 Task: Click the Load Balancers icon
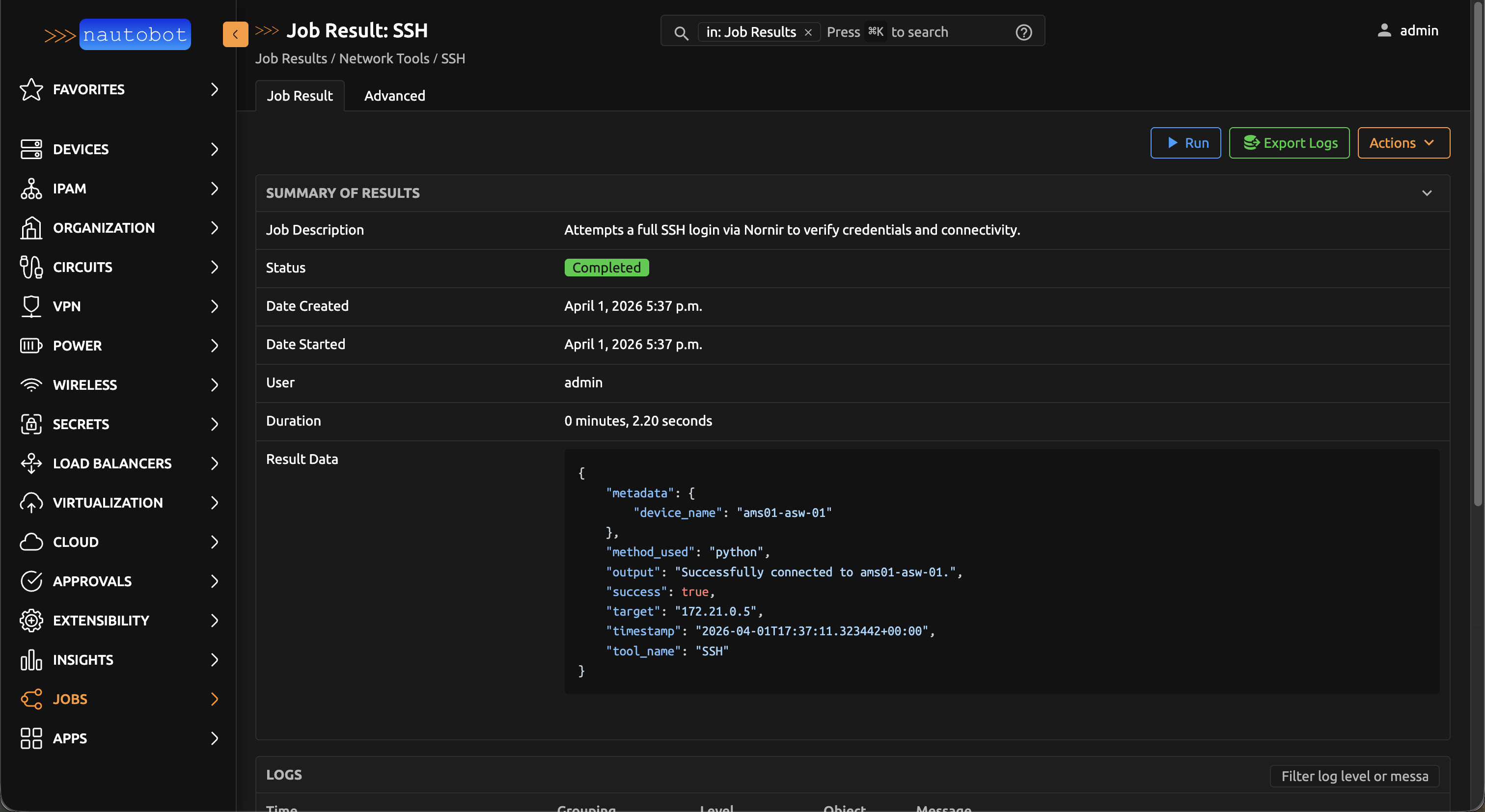[31, 463]
